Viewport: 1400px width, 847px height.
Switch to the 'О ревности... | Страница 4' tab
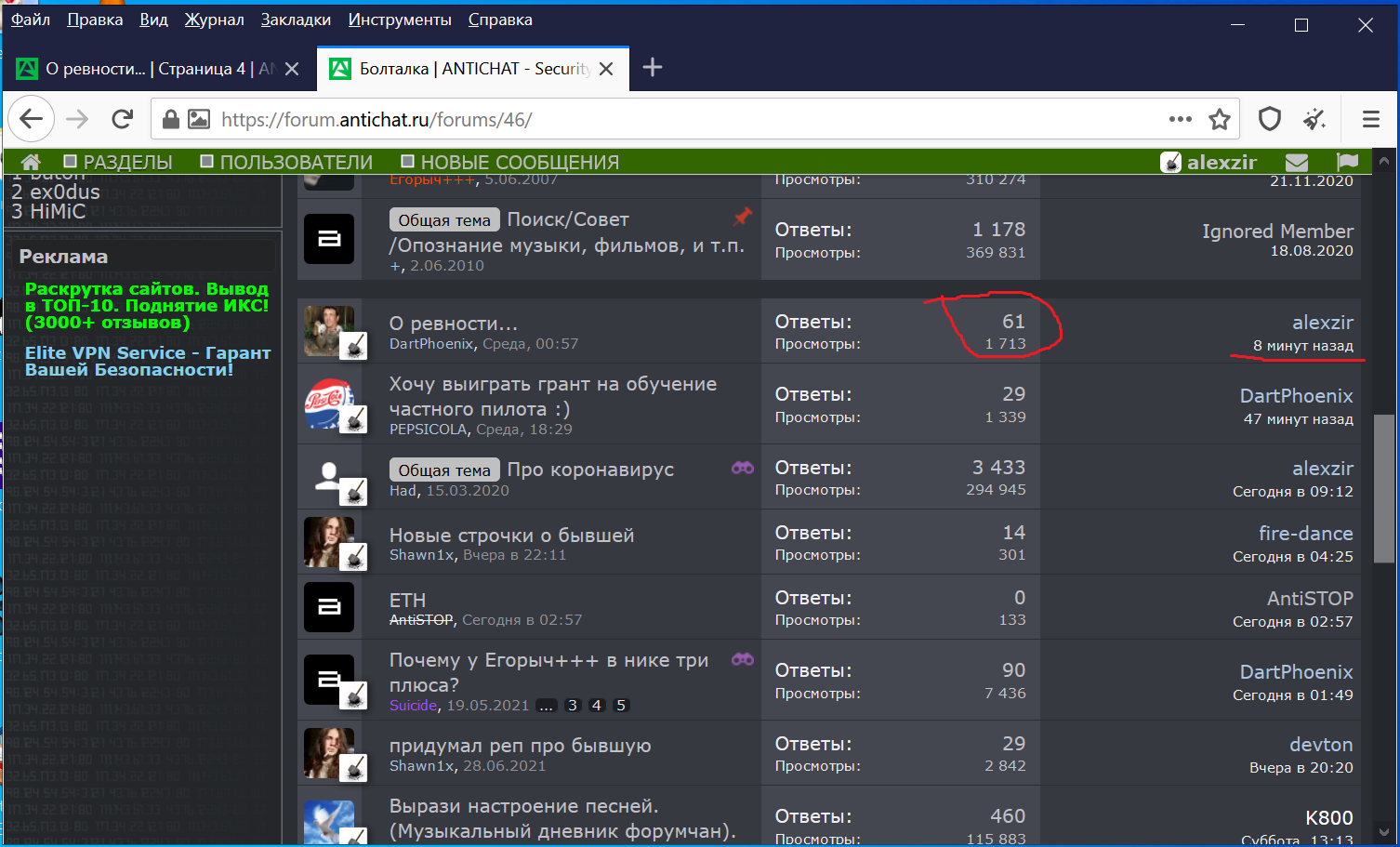pos(149,69)
